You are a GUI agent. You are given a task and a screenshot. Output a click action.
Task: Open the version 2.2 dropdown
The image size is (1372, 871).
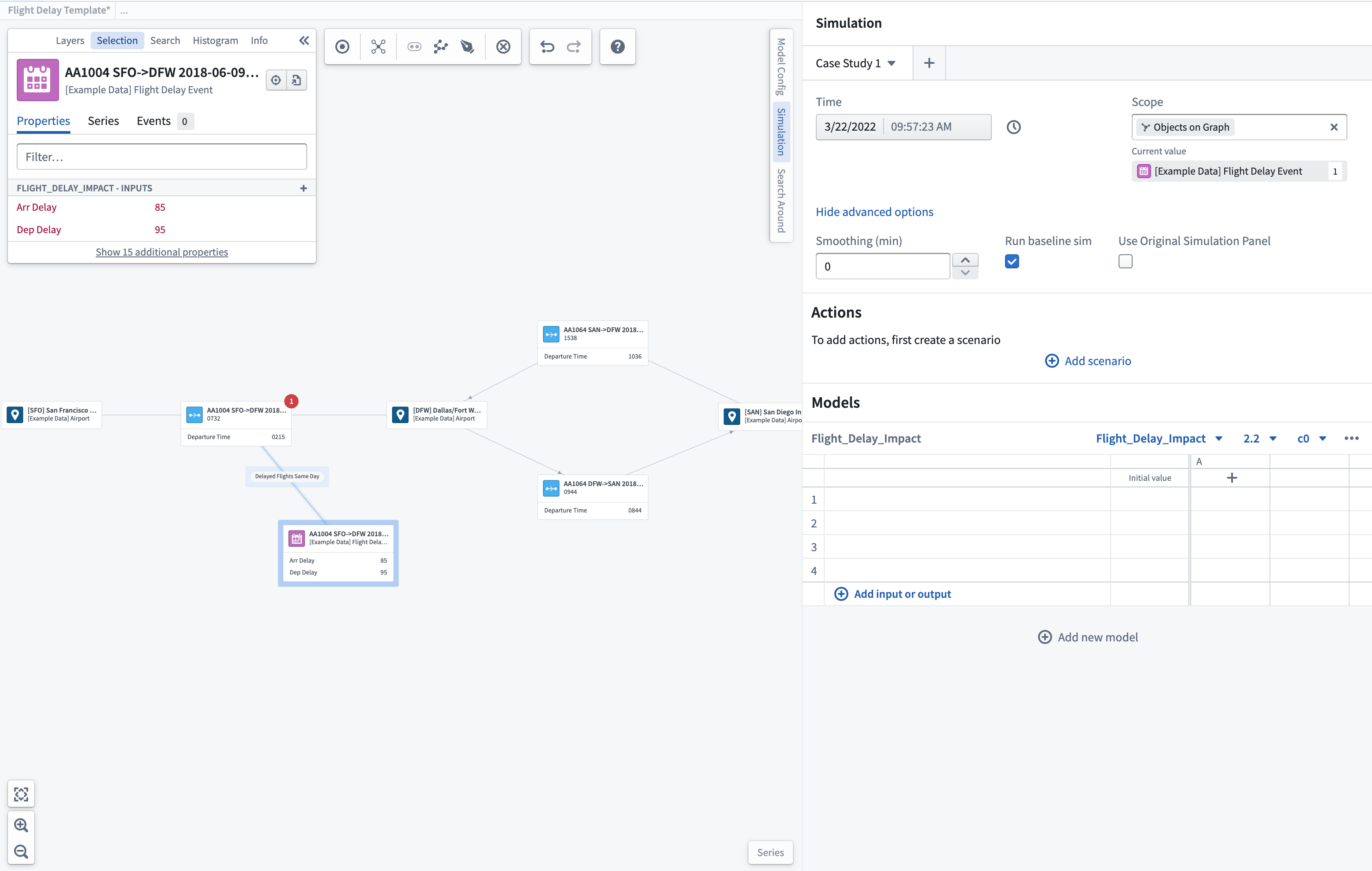tap(1259, 438)
